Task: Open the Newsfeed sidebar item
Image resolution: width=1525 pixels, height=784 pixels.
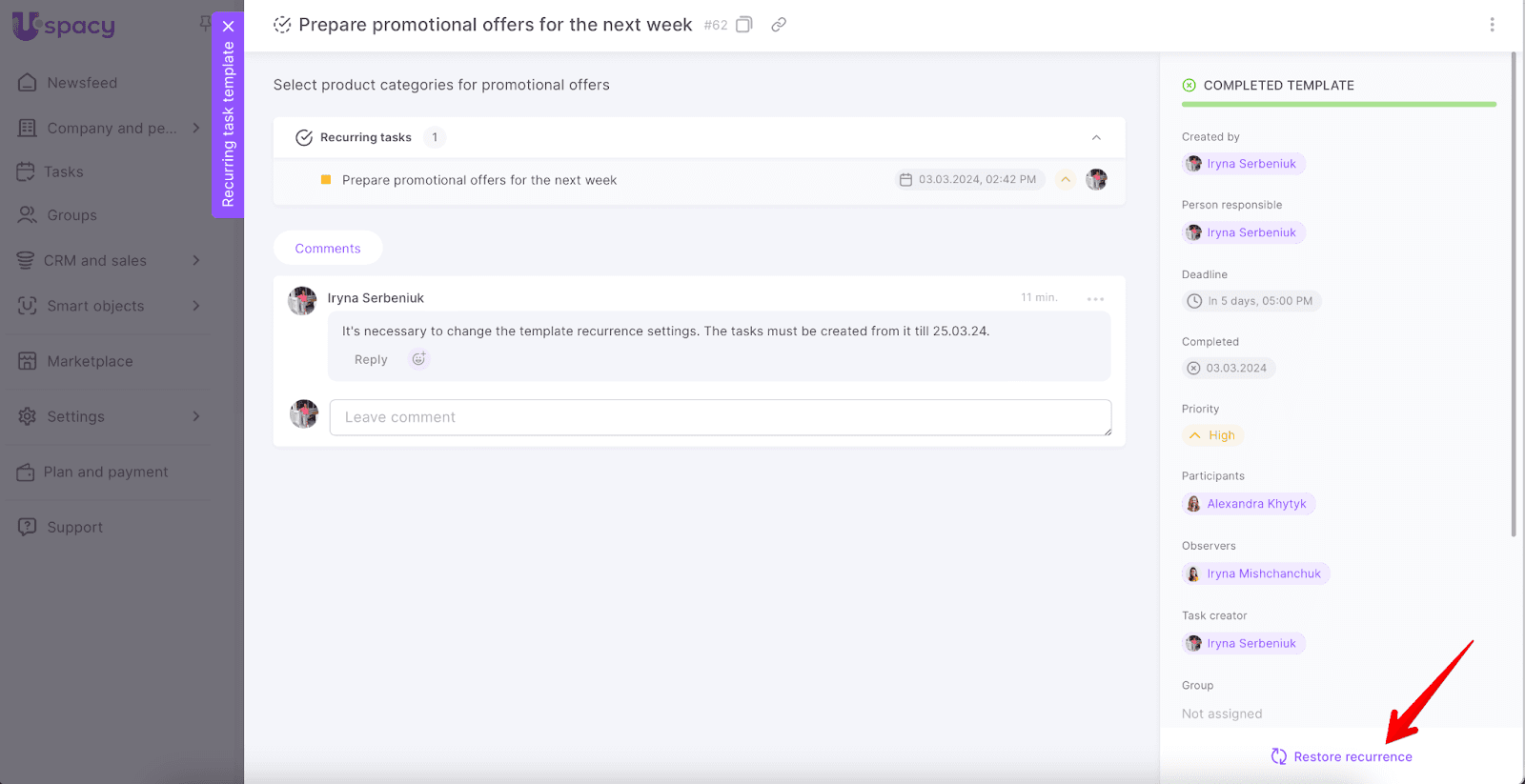Action: coord(82,83)
